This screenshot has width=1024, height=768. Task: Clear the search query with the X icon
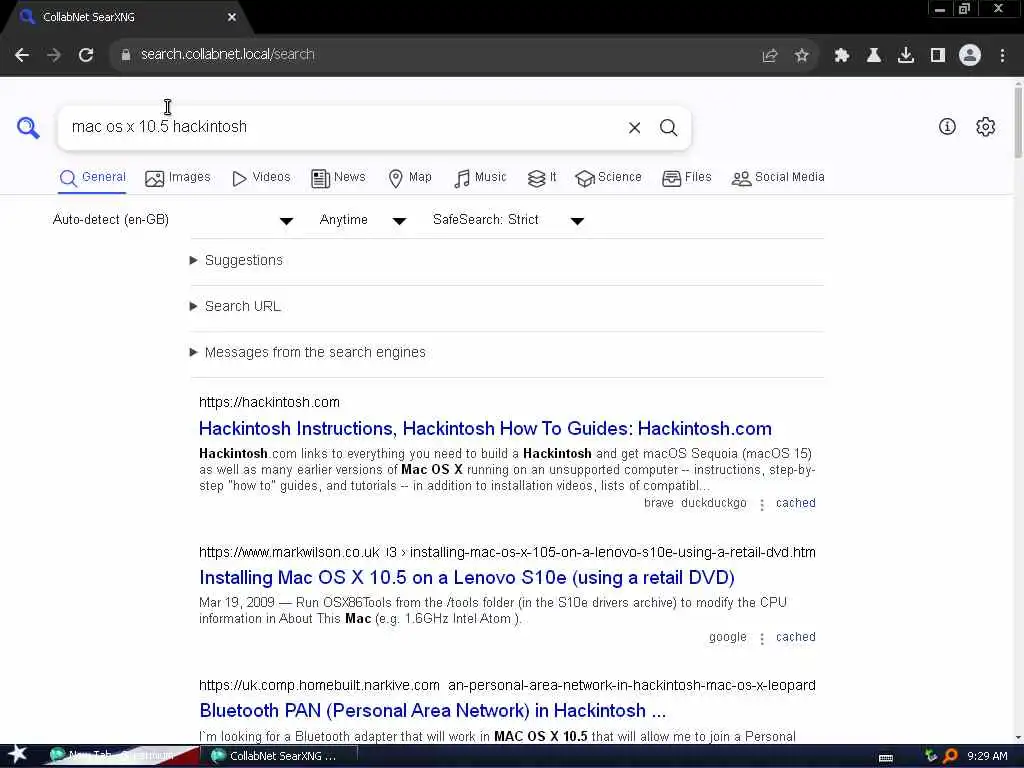coord(634,127)
